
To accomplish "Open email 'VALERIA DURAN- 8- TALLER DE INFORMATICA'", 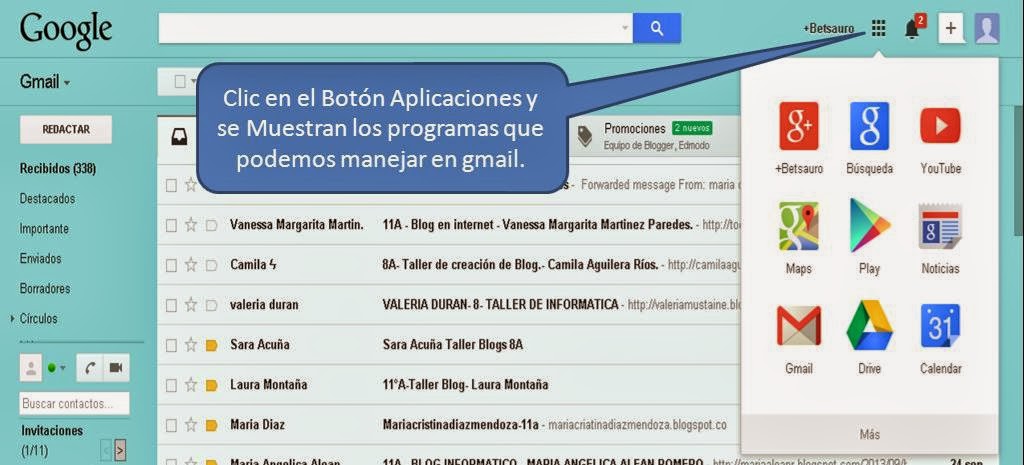I will click(500, 305).
